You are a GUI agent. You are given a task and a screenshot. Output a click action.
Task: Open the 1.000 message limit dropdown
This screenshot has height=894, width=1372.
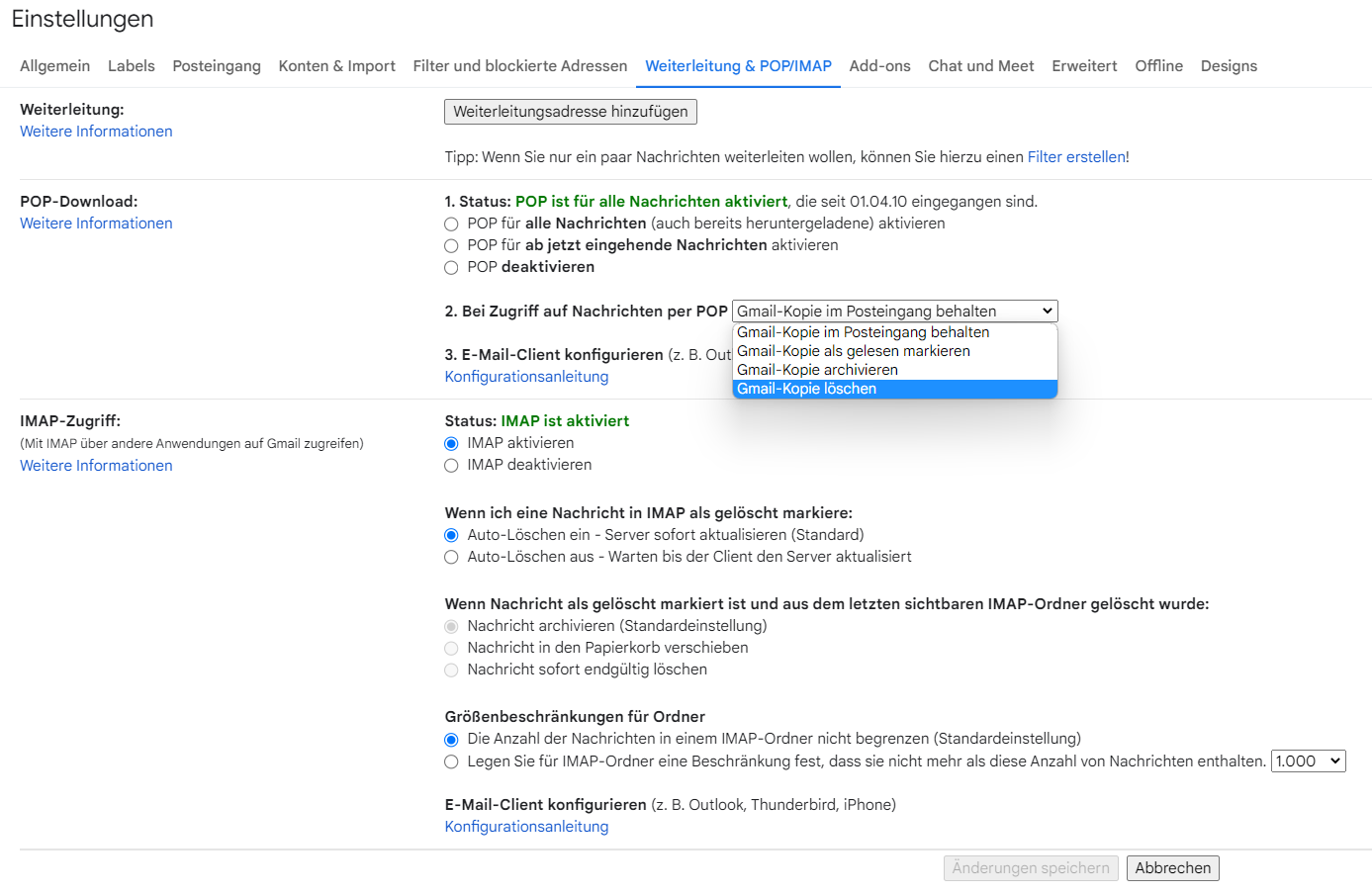(x=1308, y=761)
